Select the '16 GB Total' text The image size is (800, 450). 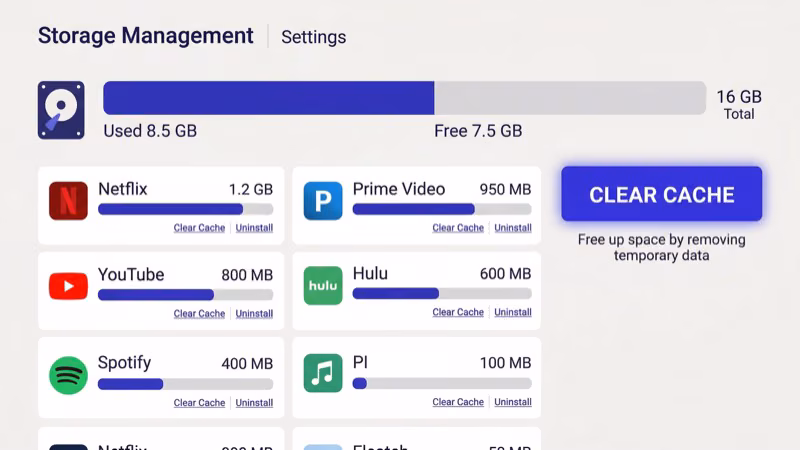tap(739, 105)
